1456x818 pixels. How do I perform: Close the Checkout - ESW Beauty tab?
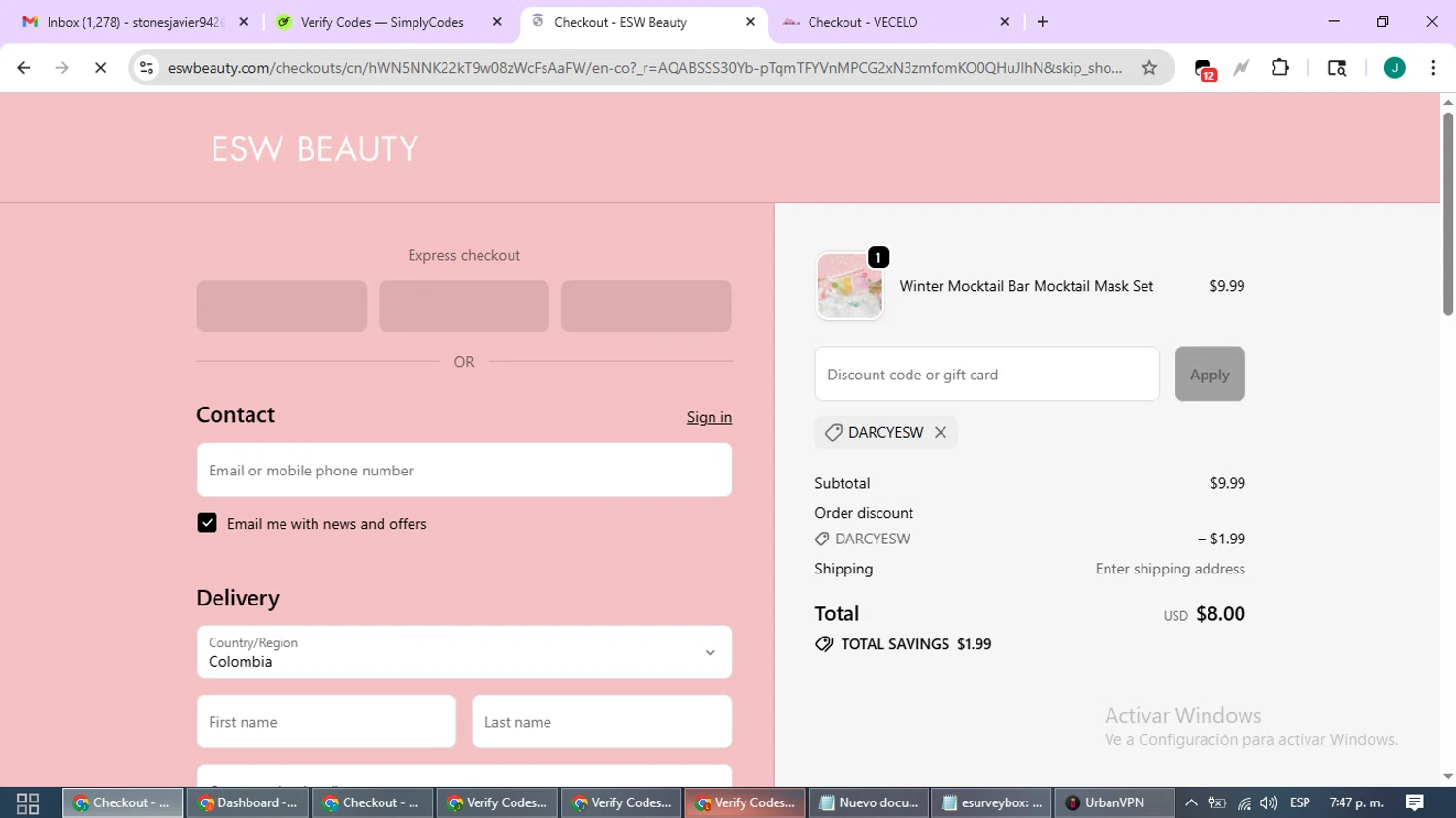pos(750,22)
